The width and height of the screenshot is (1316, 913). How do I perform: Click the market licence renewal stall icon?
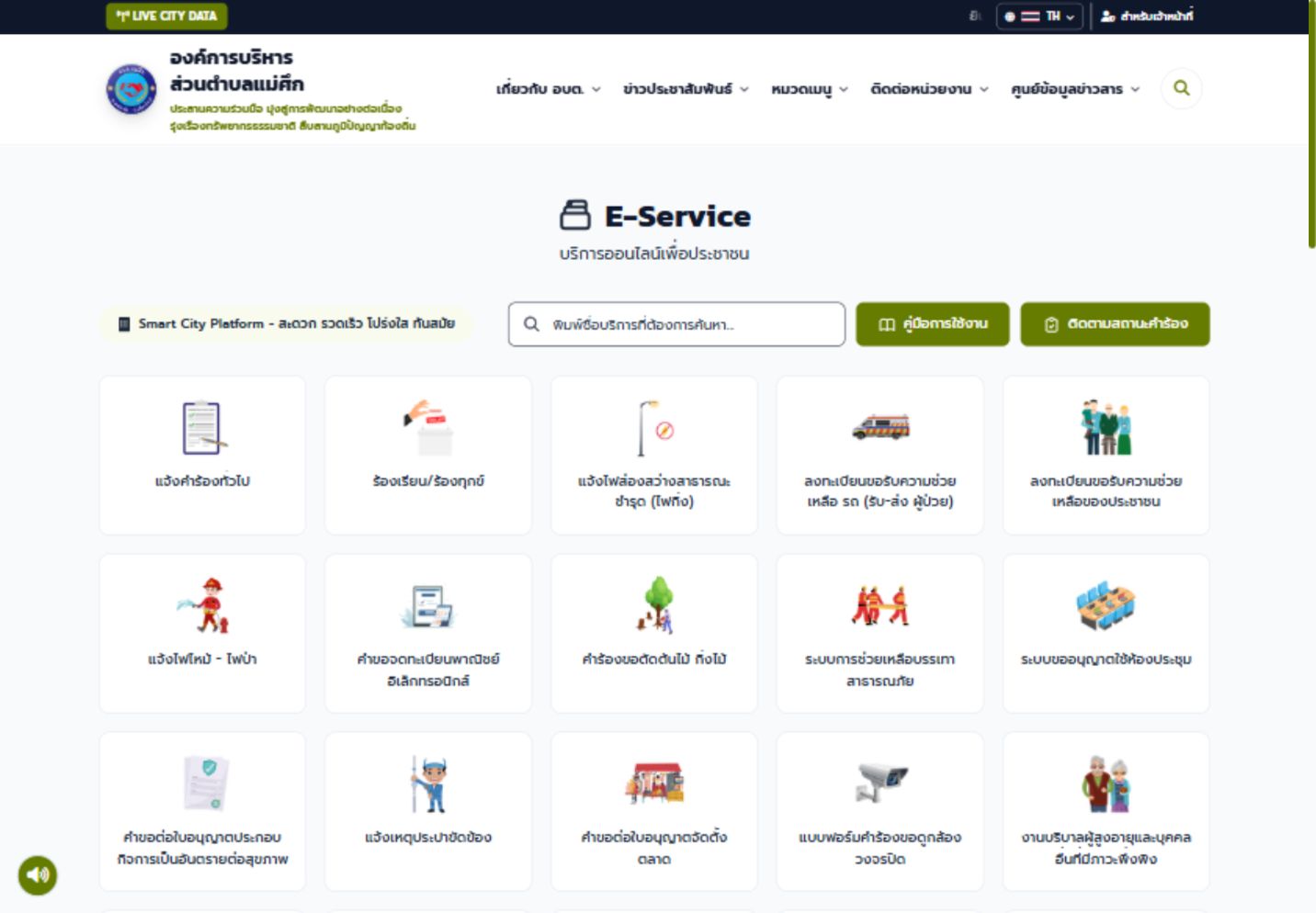click(x=654, y=783)
